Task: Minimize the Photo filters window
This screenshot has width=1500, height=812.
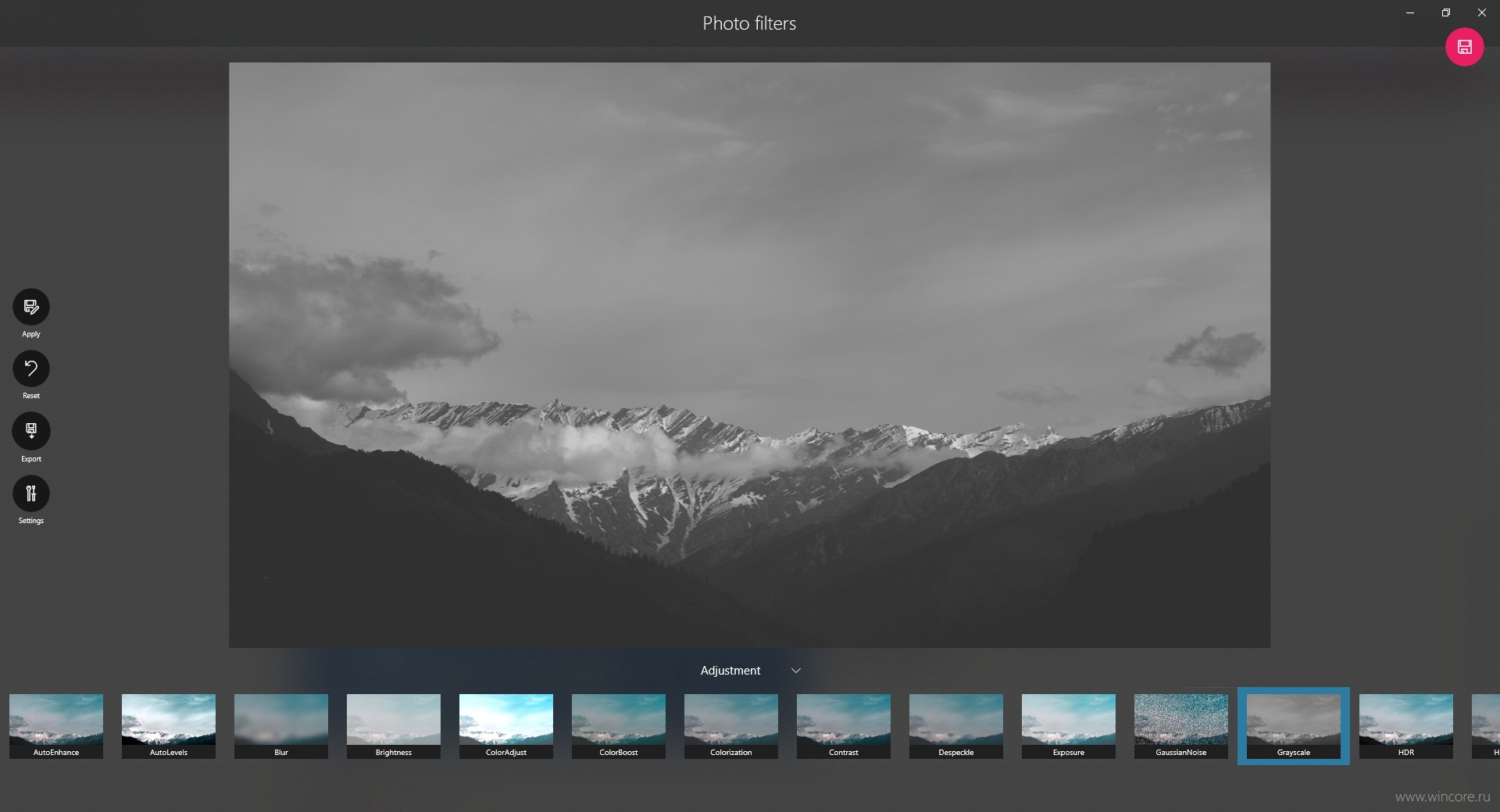Action: pyautogui.click(x=1410, y=12)
